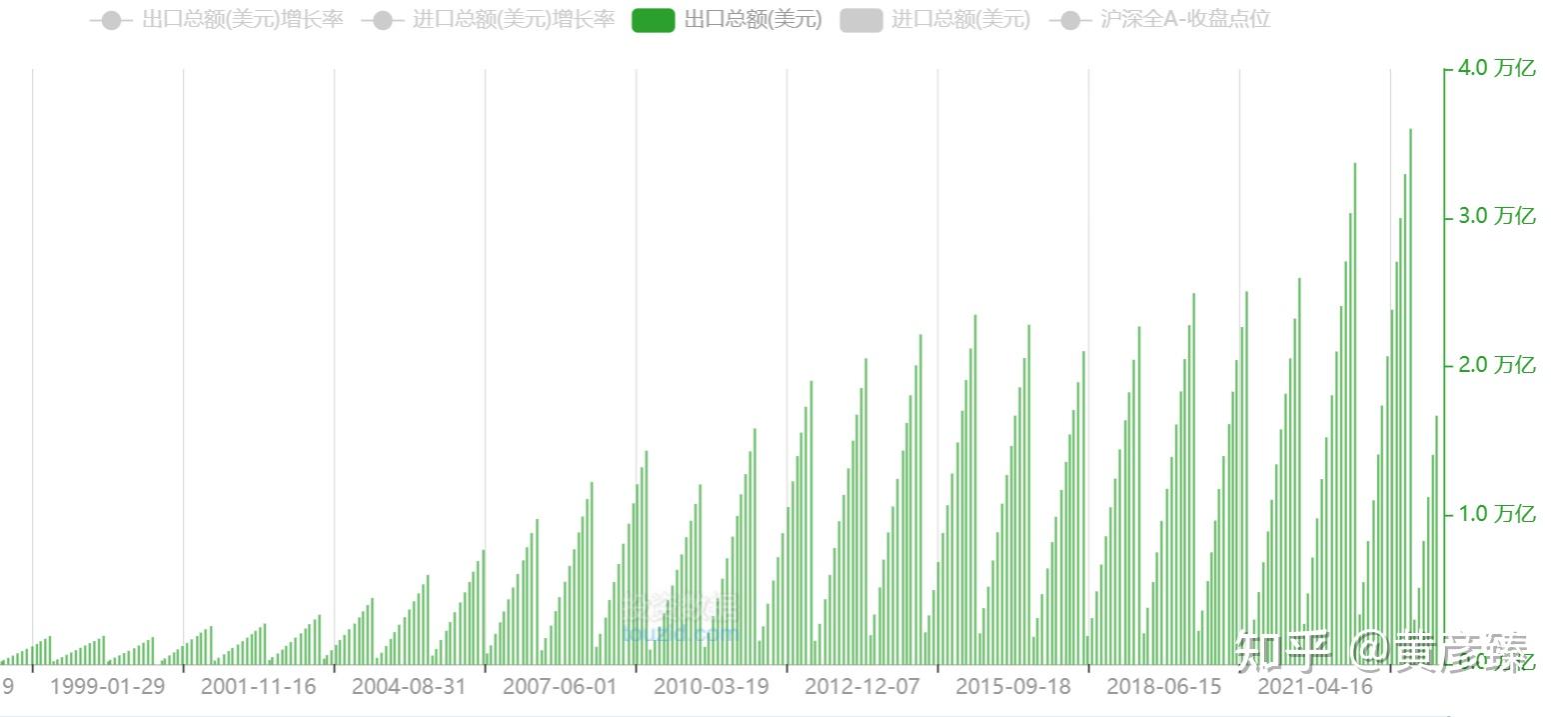This screenshot has height=717, width=1568.
Task: Select the 2021-04-16 date label
Action: [x=1314, y=687]
